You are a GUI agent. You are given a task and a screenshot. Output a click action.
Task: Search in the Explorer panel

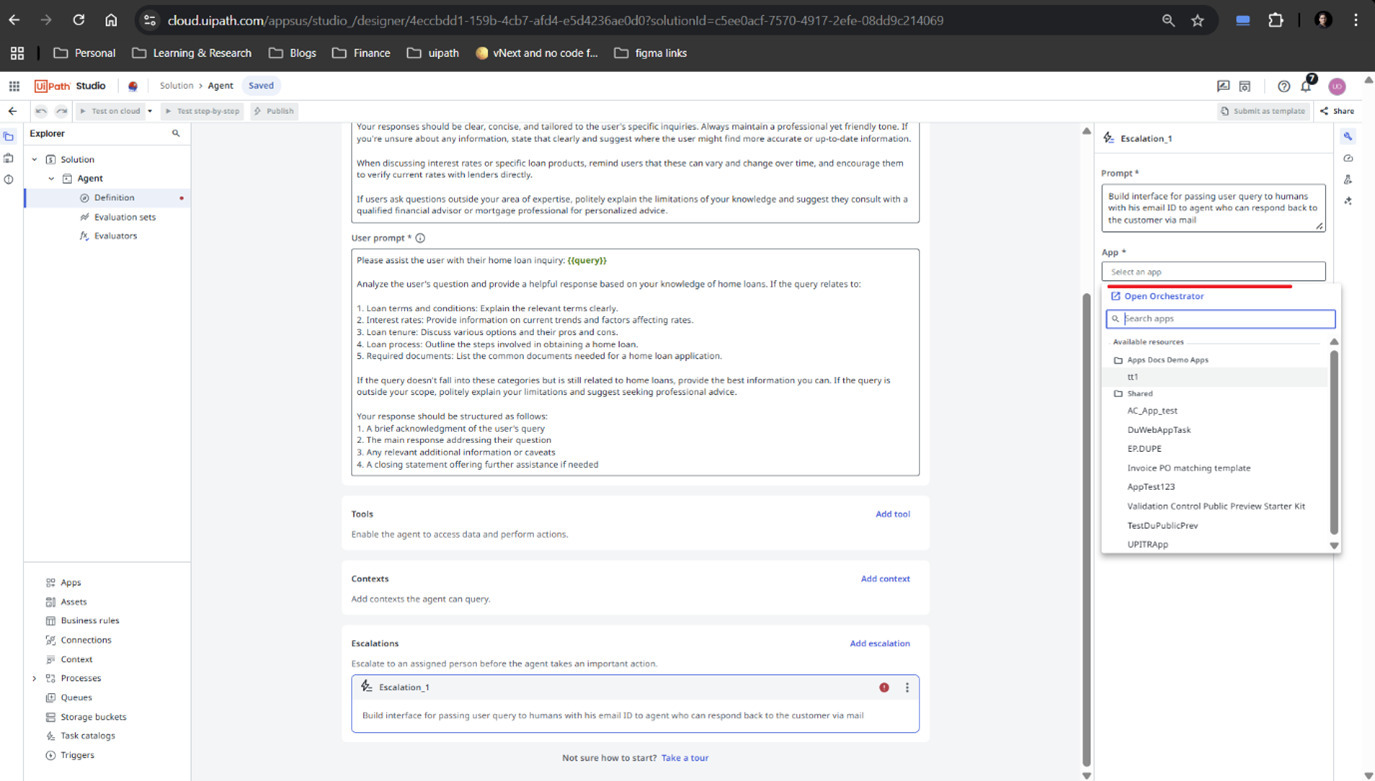(176, 133)
